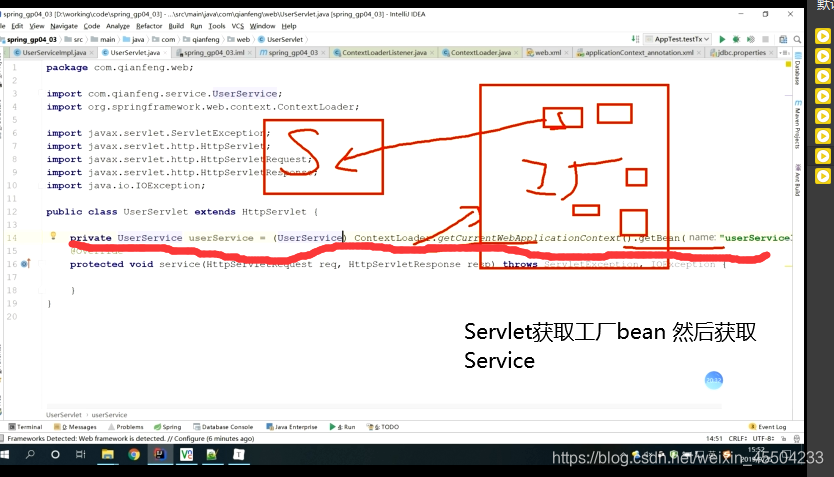
Task: Open the Ant Build side panel
Action: [798, 181]
